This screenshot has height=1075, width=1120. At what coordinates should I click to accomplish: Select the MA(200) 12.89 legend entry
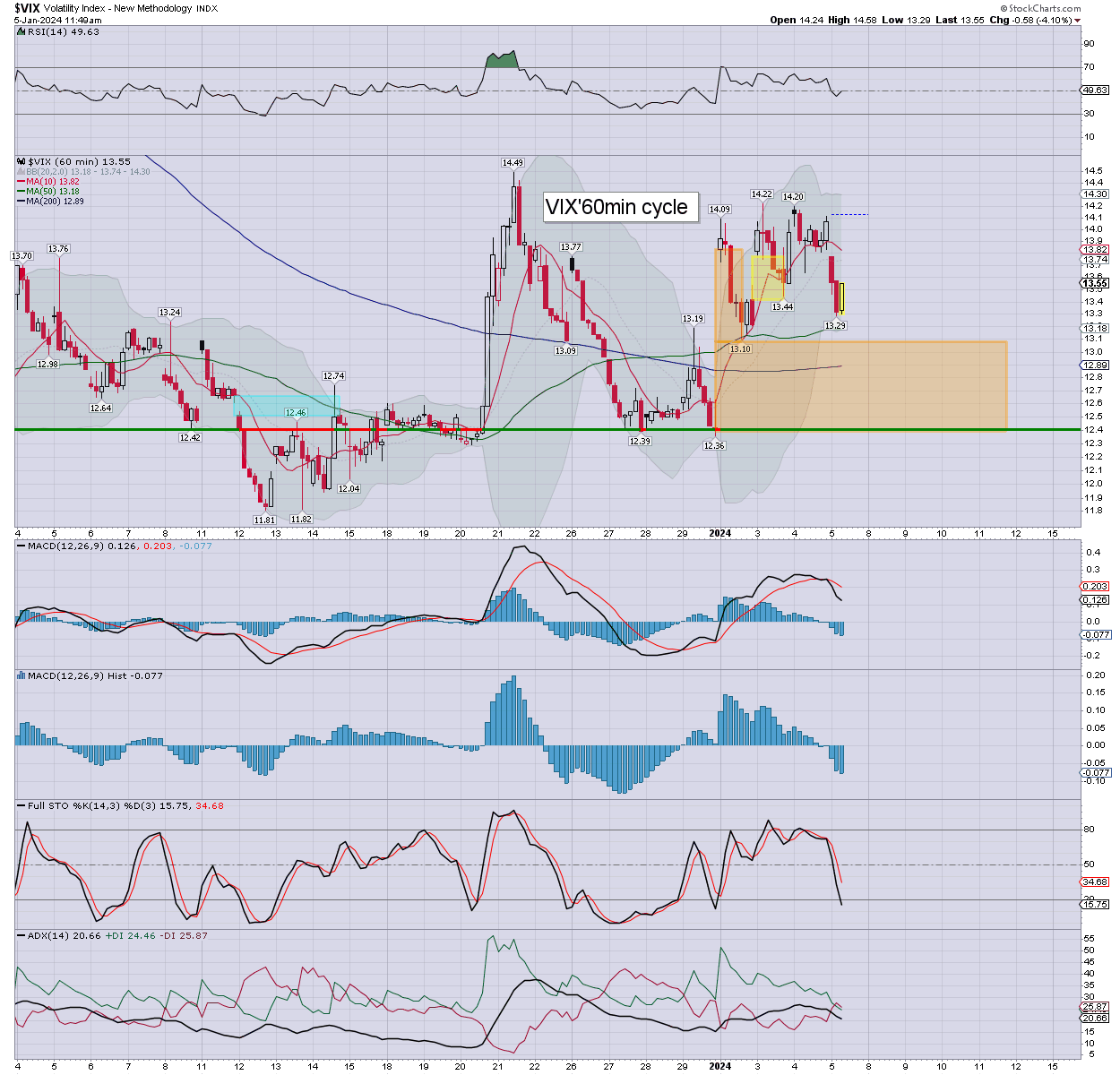pyautogui.click(x=54, y=202)
